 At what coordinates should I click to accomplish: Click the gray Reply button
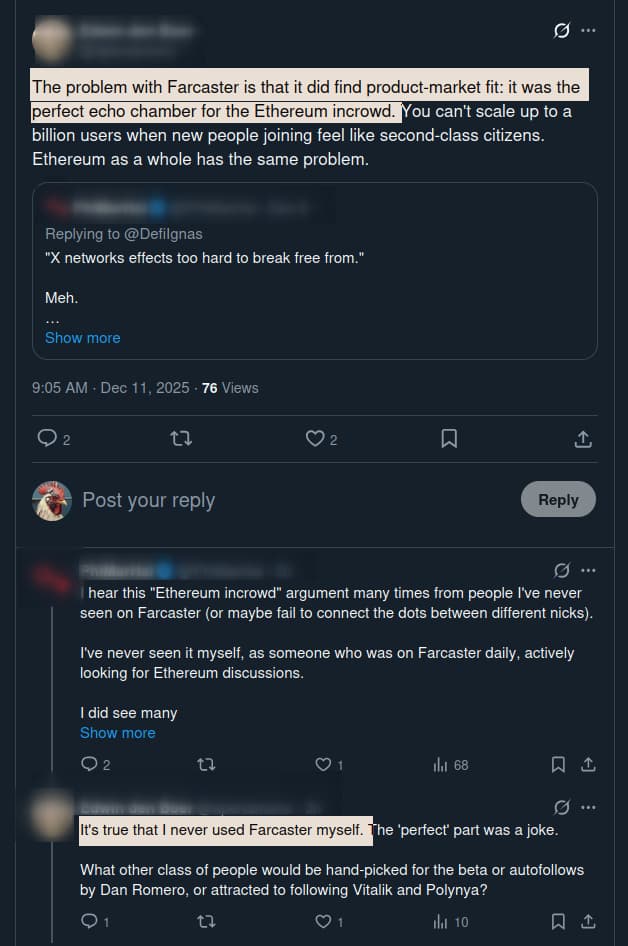click(558, 499)
